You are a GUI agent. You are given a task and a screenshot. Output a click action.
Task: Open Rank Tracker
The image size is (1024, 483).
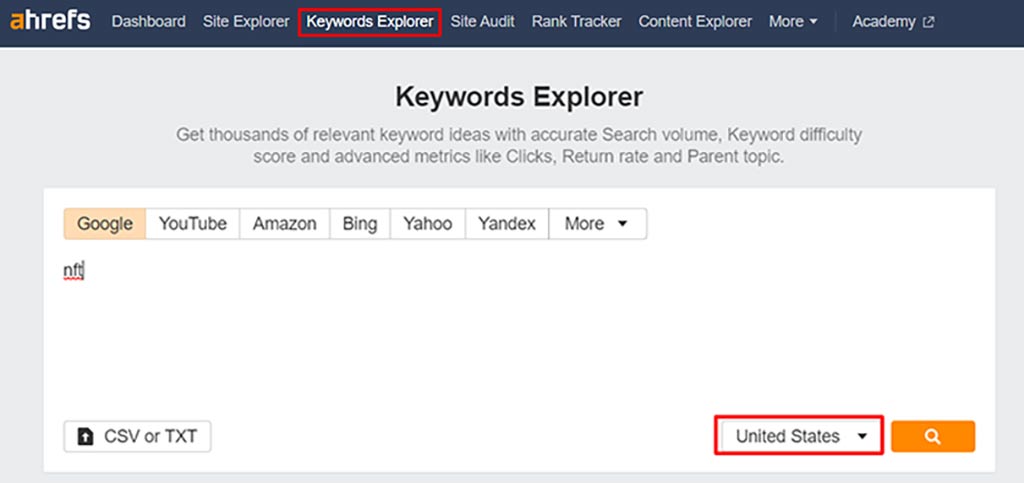coord(576,21)
